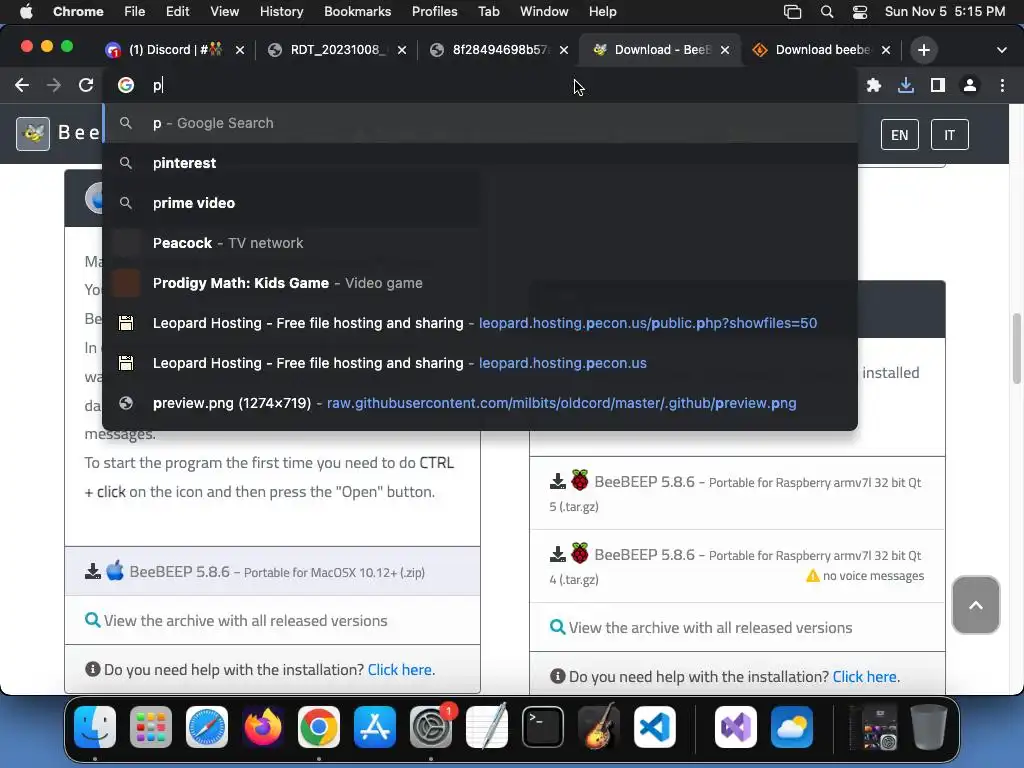The image size is (1024, 768).
Task: Open System Settings from the Dock
Action: point(431,727)
